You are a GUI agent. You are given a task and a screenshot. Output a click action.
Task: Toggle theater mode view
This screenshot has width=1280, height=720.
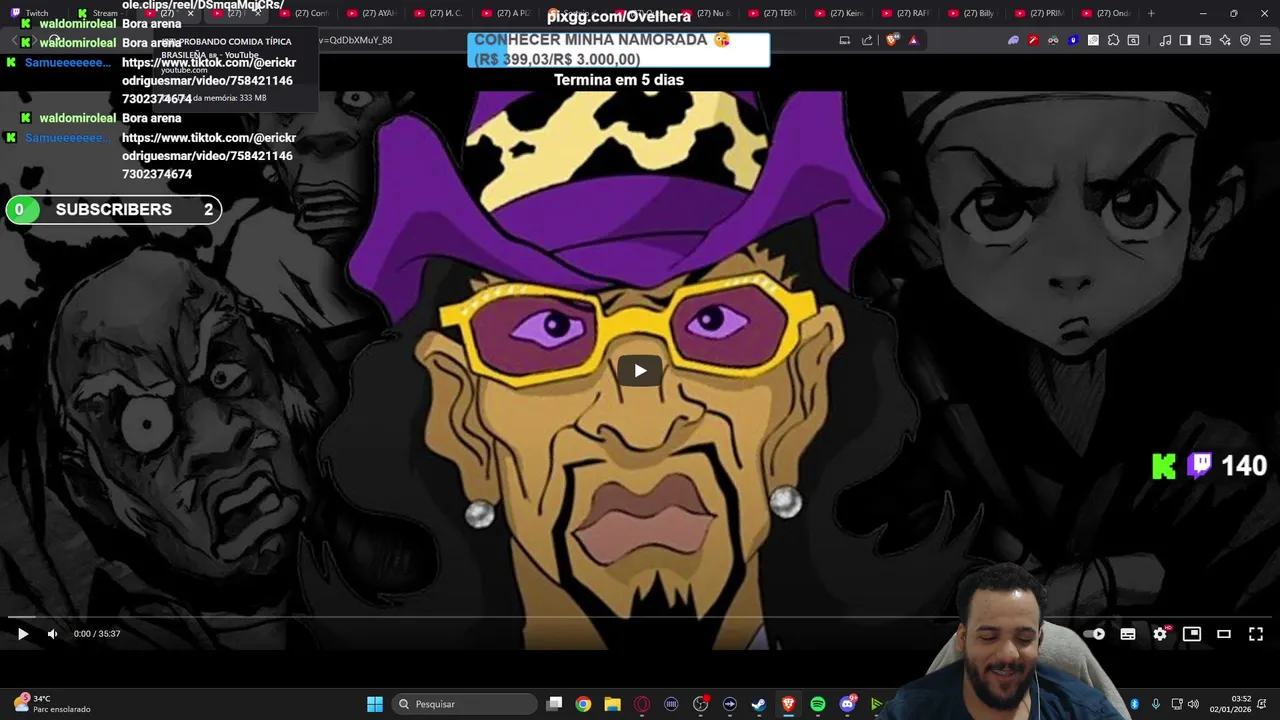point(1223,633)
